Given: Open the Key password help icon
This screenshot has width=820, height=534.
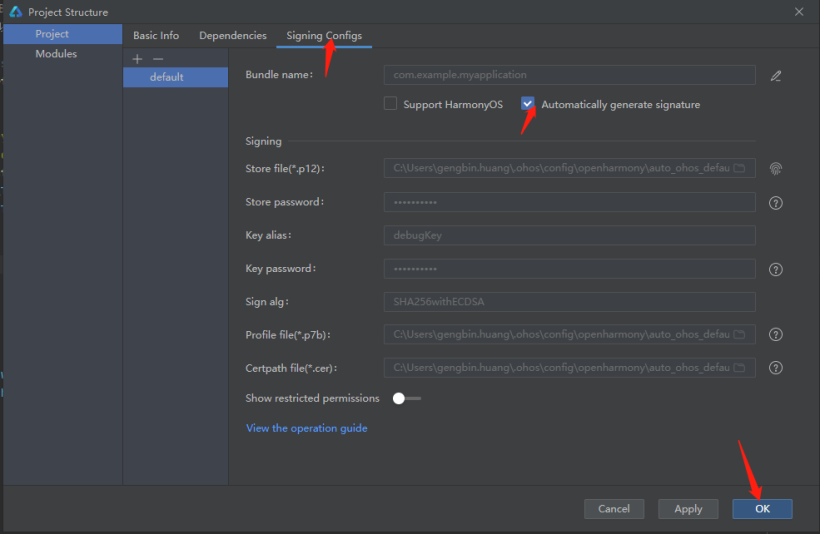Looking at the screenshot, I should [x=776, y=270].
